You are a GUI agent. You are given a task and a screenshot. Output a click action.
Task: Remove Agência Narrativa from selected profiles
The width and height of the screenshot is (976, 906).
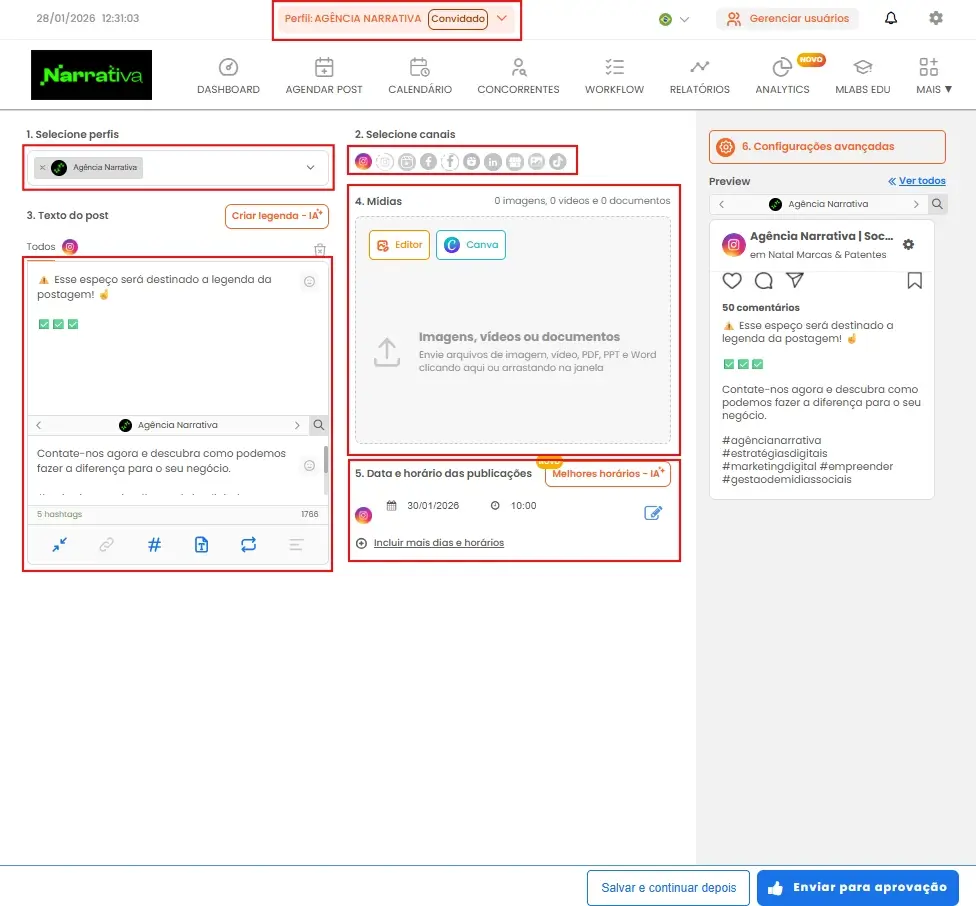42,167
